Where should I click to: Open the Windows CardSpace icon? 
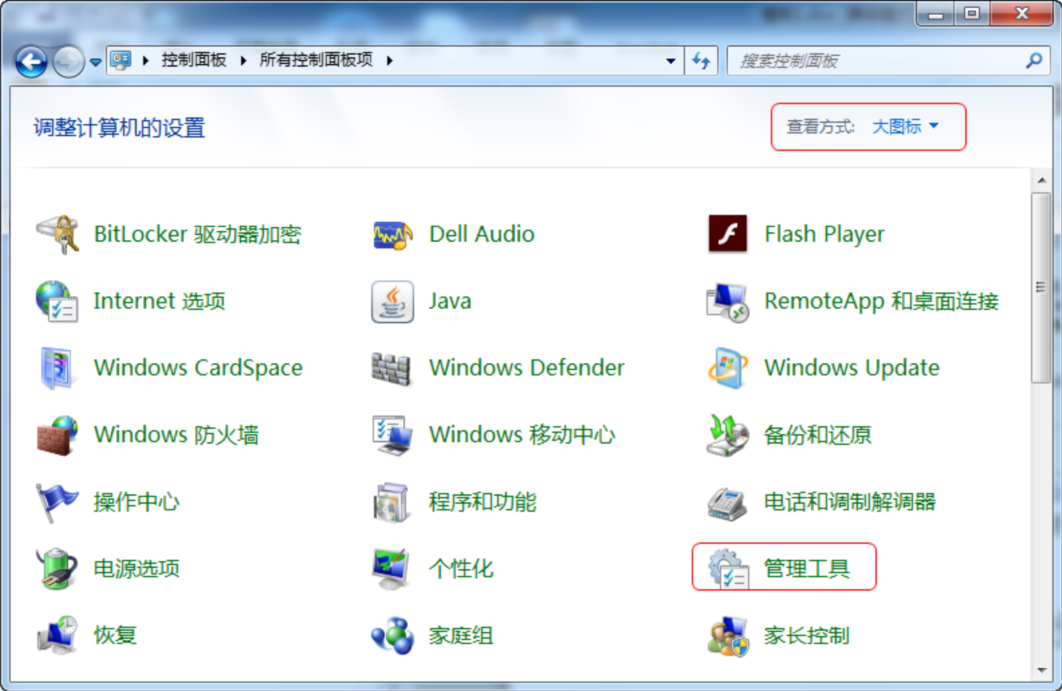pos(57,368)
